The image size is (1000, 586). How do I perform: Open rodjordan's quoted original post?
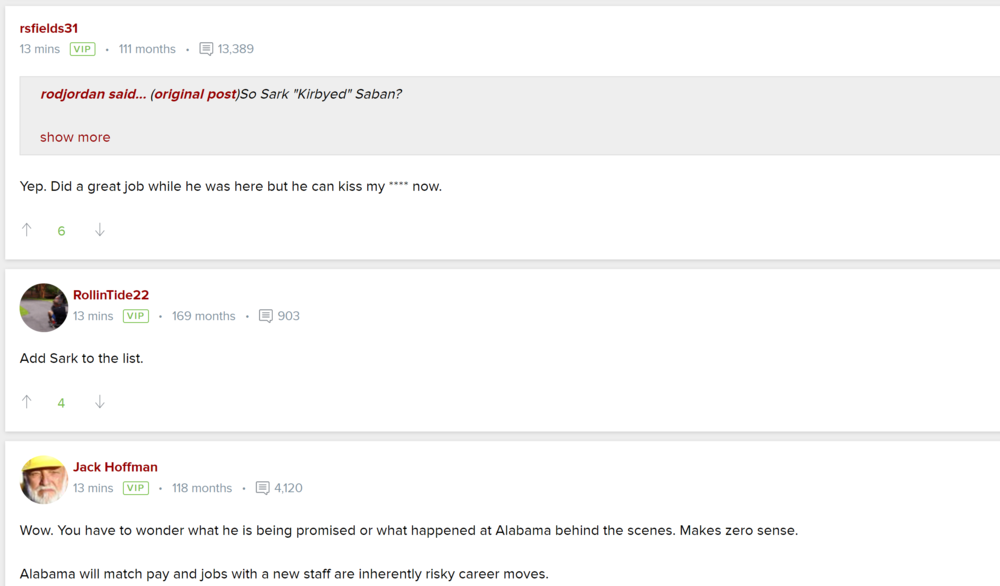click(194, 94)
